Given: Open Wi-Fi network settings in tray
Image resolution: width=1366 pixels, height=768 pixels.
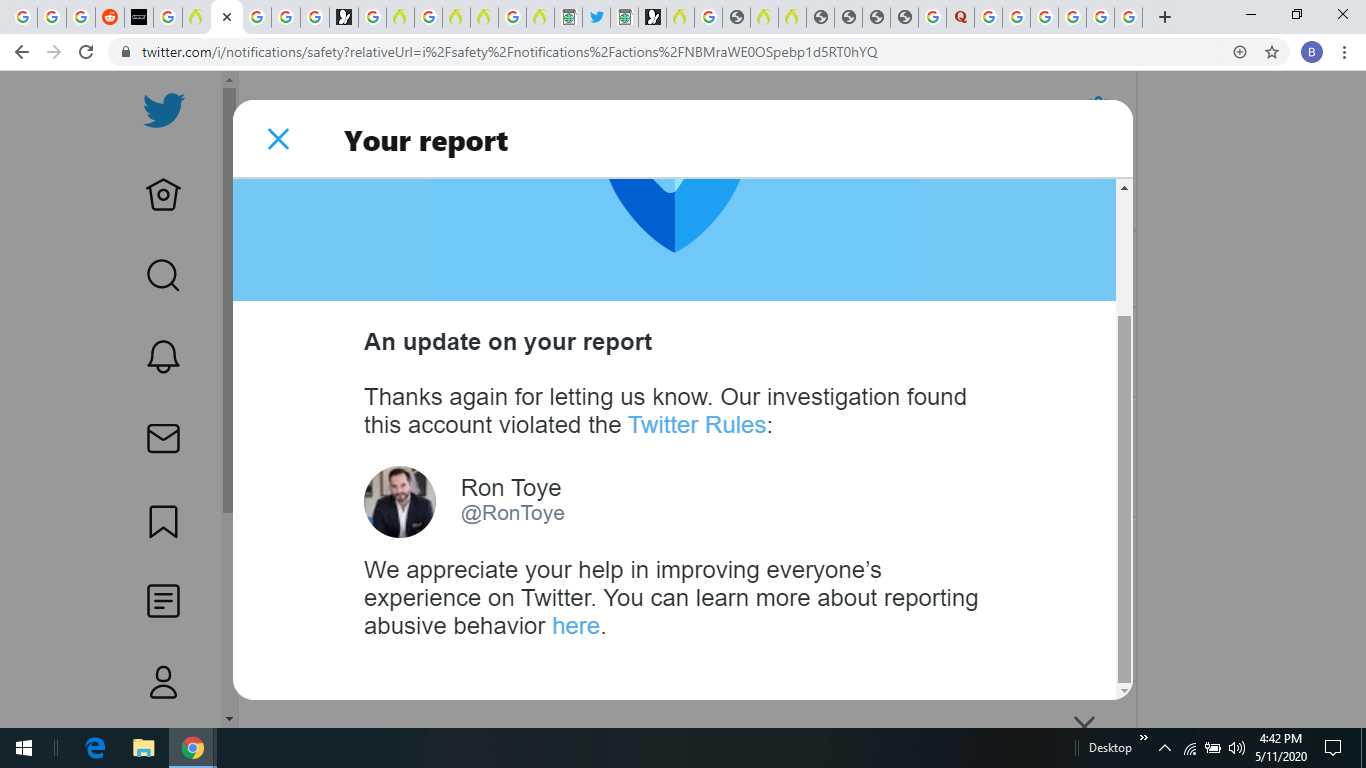Looking at the screenshot, I should (1190, 748).
